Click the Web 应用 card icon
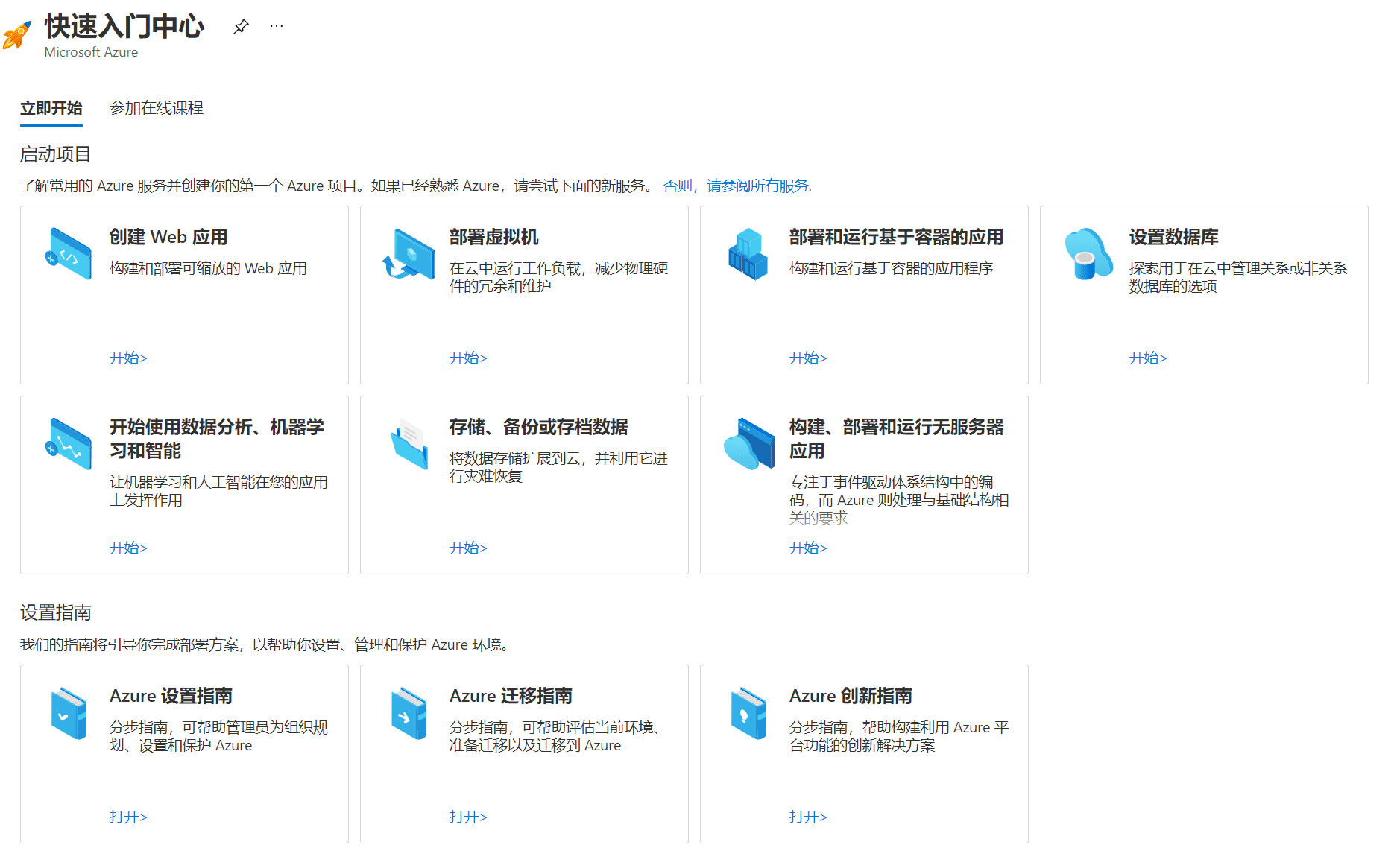 [69, 253]
